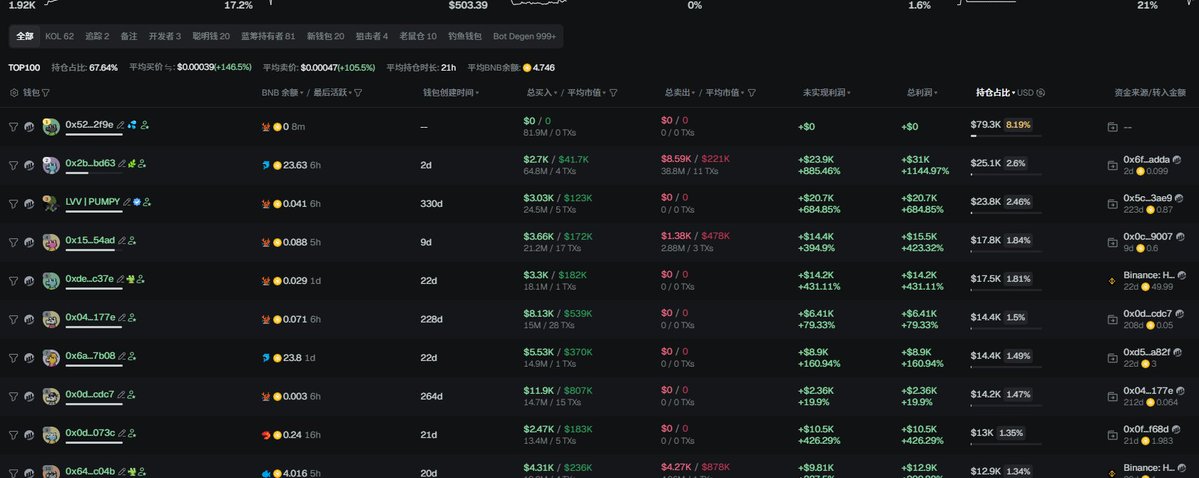The height and width of the screenshot is (478, 1199).
Task: Click the settings gear in the 钱包 column header
Action: (x=14, y=93)
